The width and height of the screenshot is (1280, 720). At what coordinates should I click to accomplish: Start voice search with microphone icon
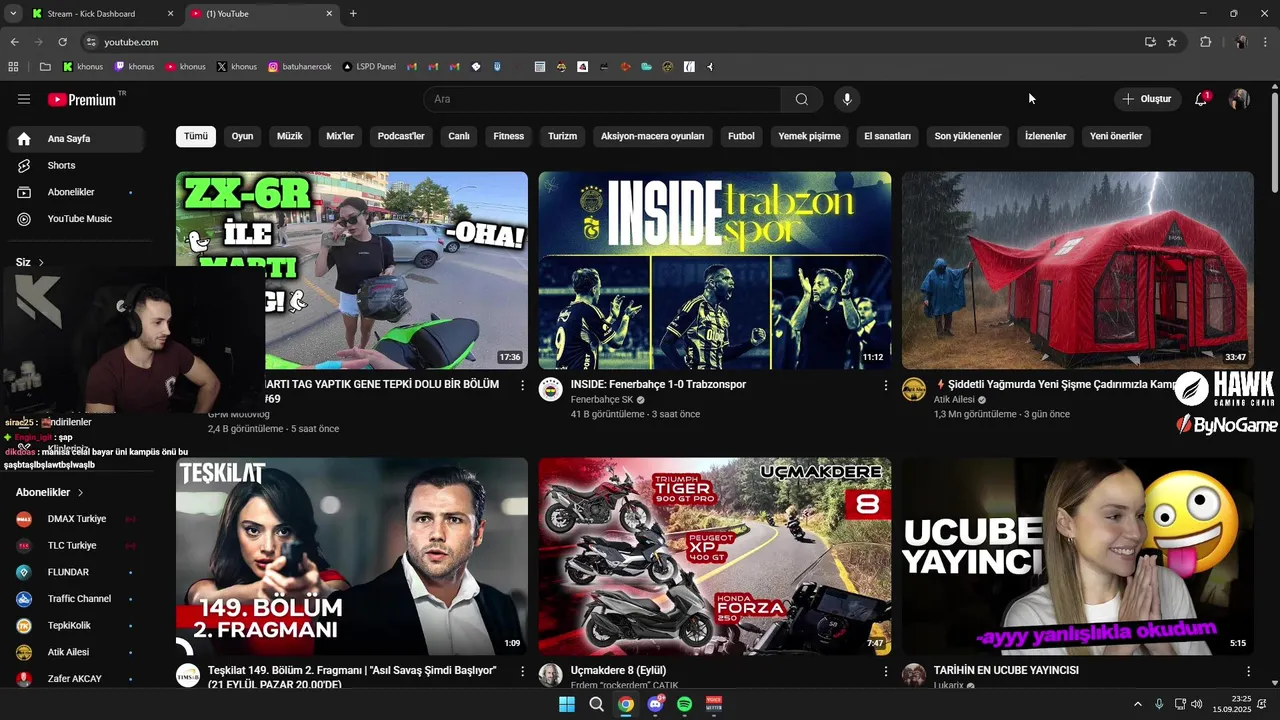click(847, 99)
